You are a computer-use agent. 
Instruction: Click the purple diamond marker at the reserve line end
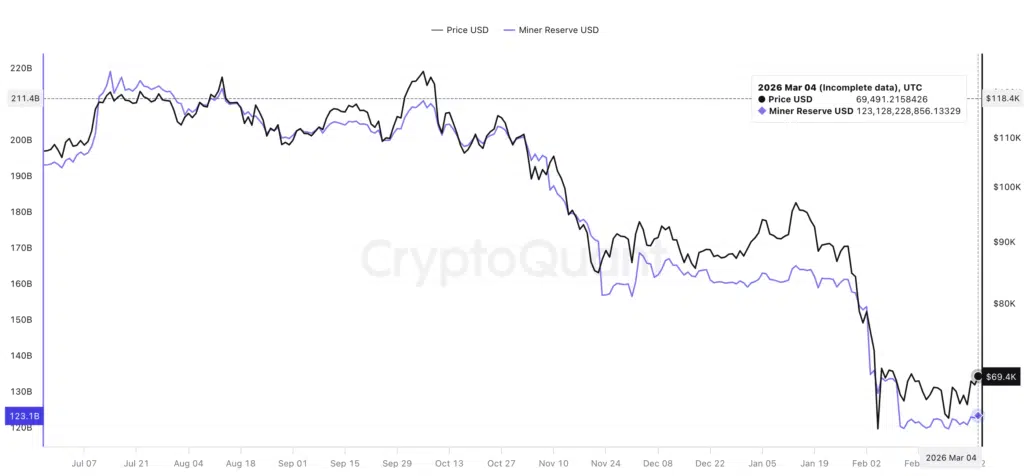pyautogui.click(x=978, y=416)
